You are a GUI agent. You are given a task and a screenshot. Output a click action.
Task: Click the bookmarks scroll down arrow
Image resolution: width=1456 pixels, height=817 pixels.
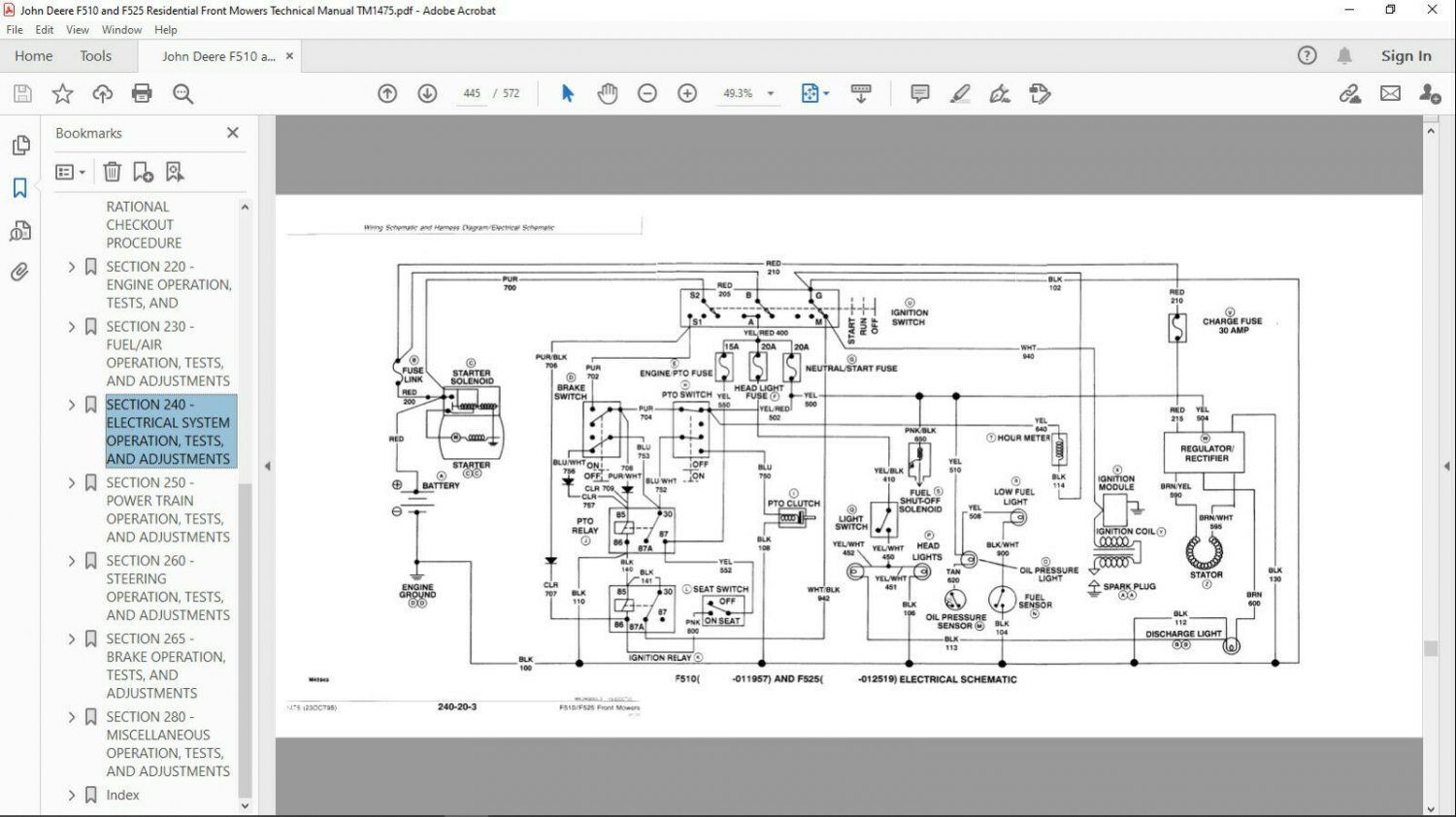point(245,805)
